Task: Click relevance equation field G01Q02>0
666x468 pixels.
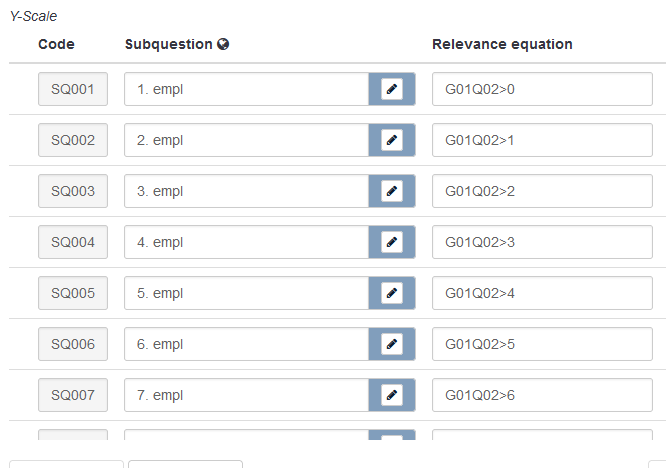Action: click(x=542, y=90)
